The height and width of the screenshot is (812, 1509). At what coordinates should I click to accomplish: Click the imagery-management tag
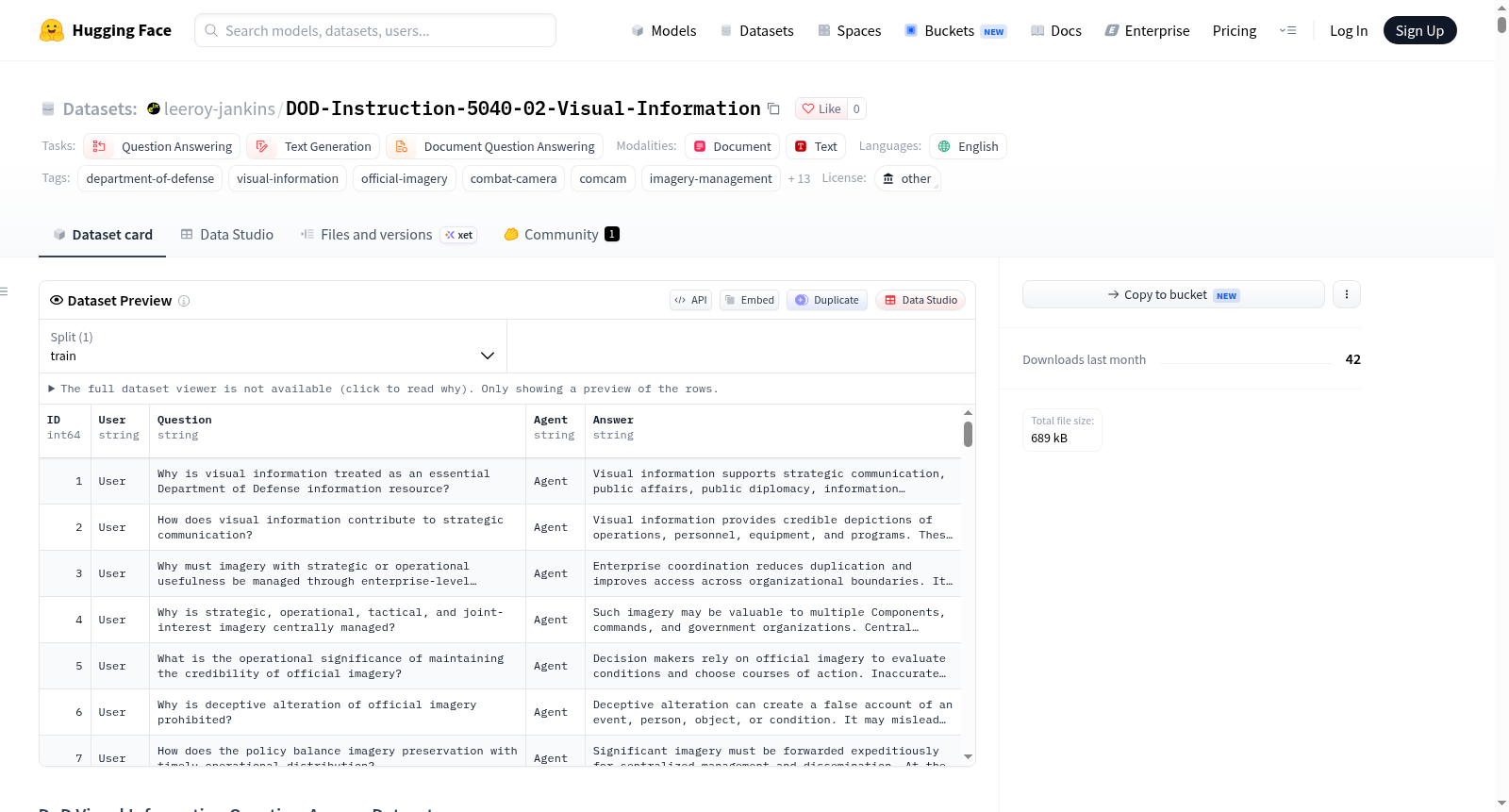pyautogui.click(x=710, y=178)
